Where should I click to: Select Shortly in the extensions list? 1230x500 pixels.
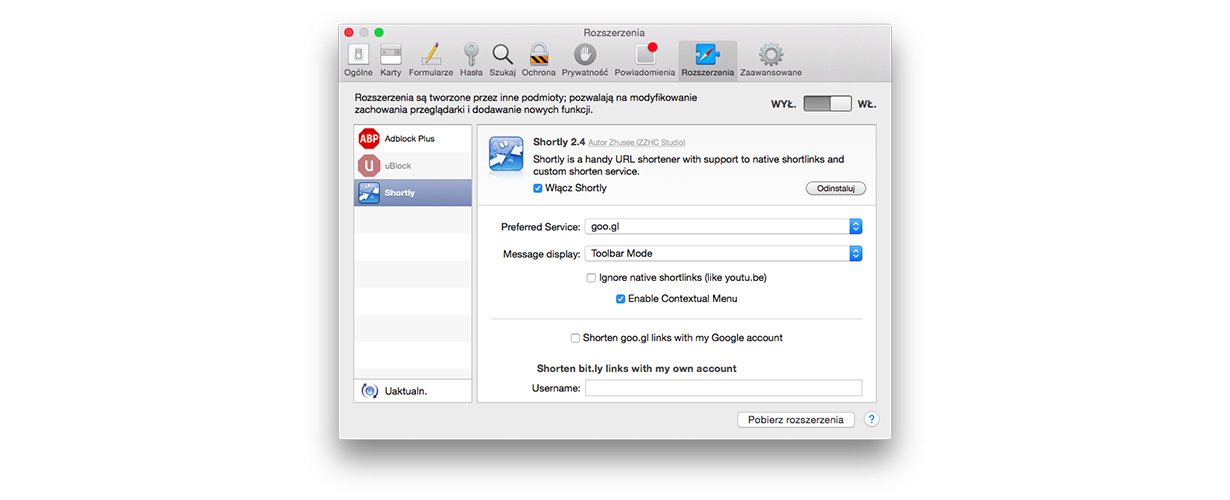point(413,193)
